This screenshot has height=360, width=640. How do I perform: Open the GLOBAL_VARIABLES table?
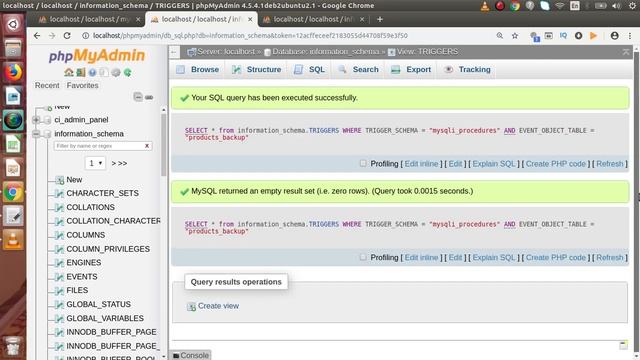pyautogui.click(x=105, y=318)
